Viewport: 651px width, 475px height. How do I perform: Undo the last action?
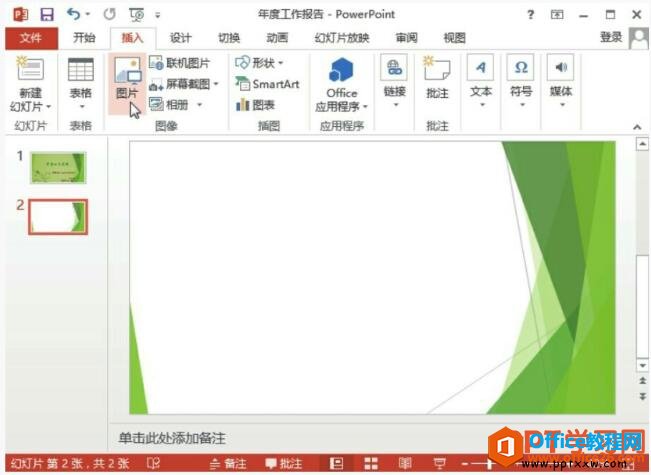73,15
